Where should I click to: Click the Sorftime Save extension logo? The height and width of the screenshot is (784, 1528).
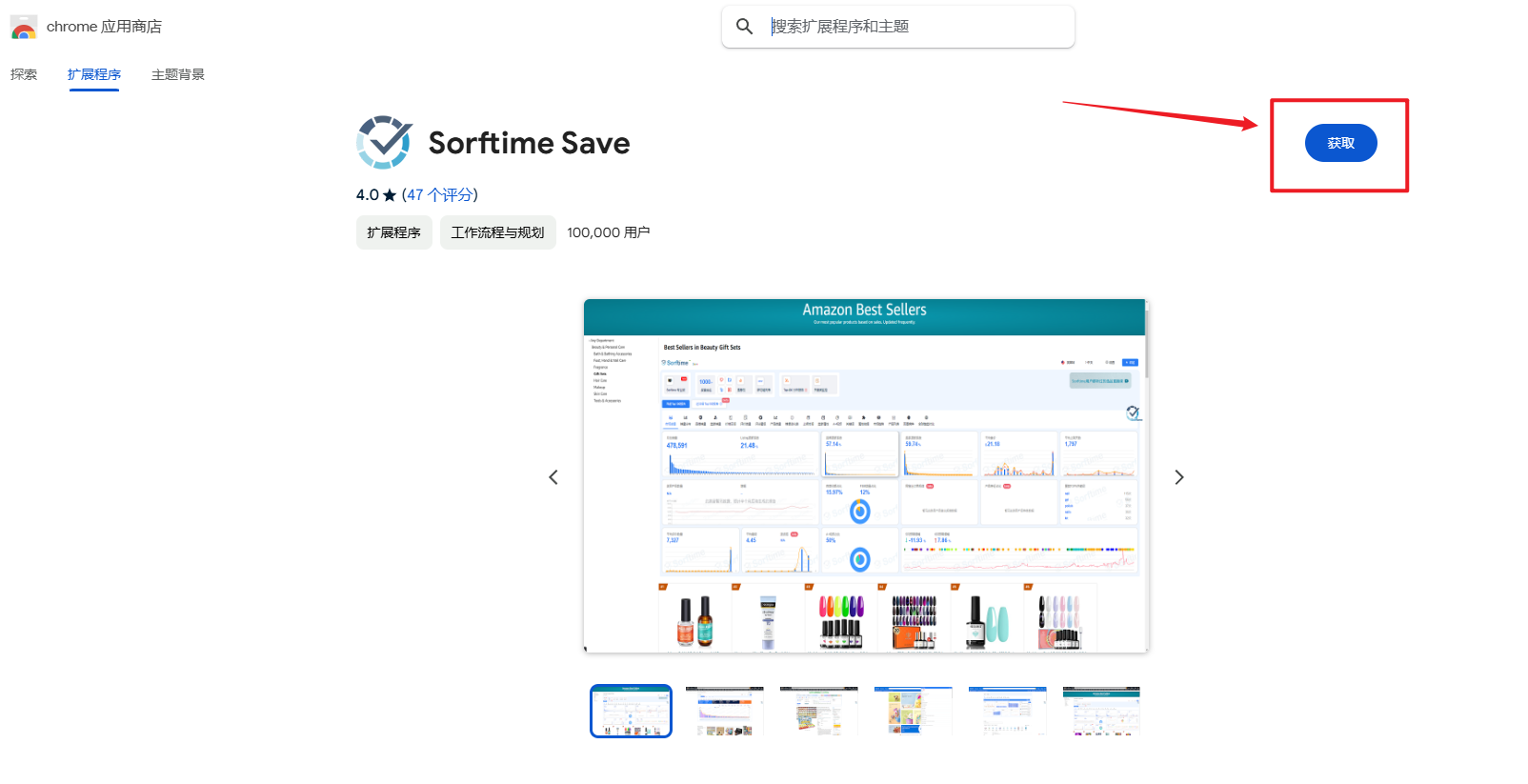[x=384, y=143]
